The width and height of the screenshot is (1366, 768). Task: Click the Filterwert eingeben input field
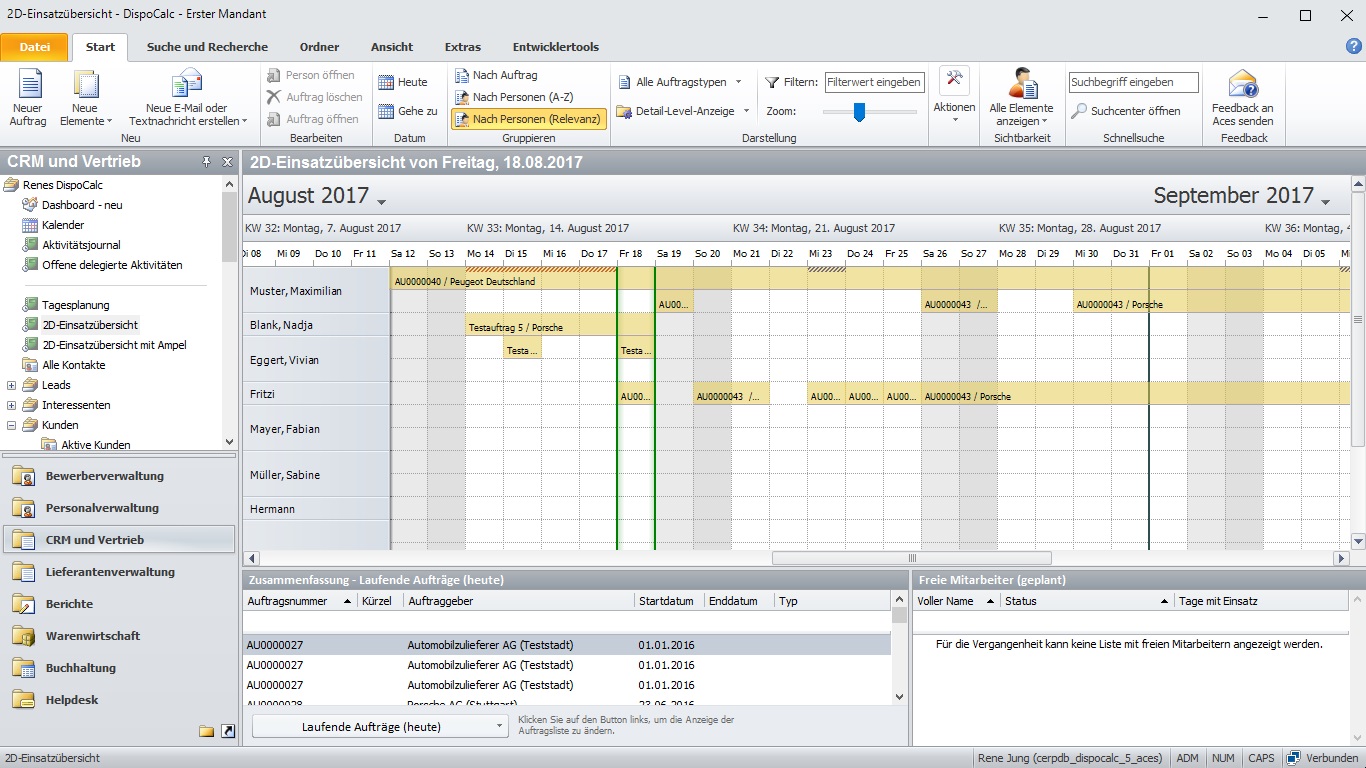[874, 82]
